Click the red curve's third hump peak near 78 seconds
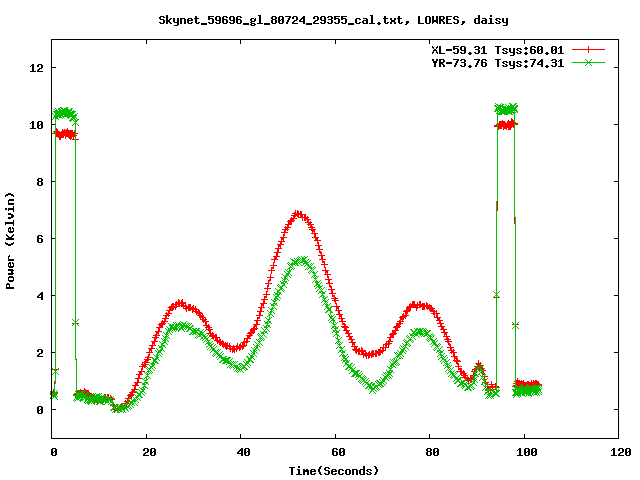Screen dimensions: 640x480 click(x=419, y=305)
